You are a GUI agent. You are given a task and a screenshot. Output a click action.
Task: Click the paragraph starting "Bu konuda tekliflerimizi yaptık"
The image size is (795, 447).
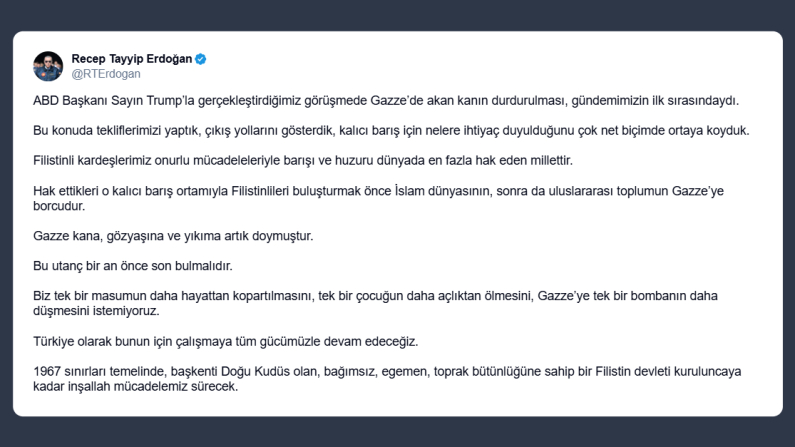[x=391, y=130]
